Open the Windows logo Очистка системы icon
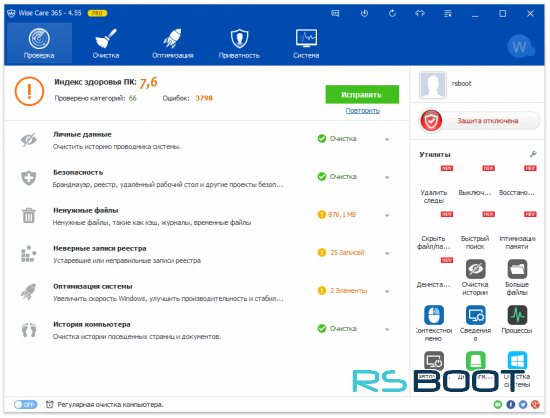Image resolution: width=550 pixels, height=418 pixels. click(x=517, y=360)
